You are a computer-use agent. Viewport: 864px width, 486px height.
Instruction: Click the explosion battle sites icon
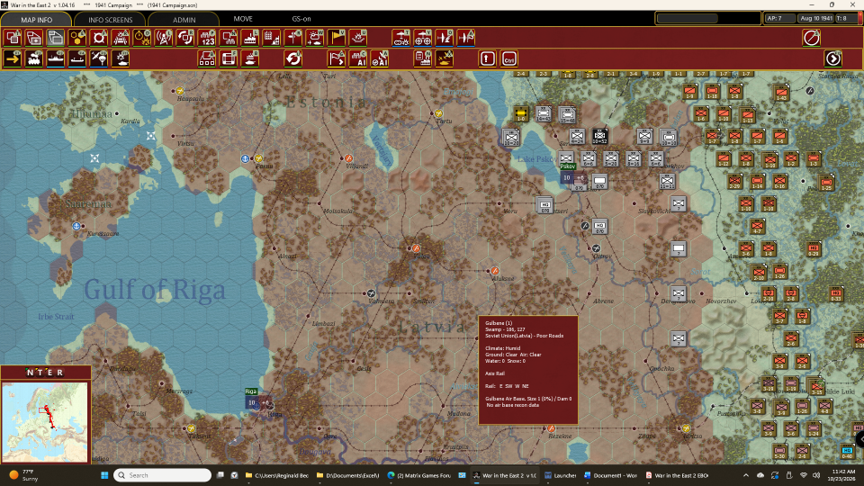pyautogui.click(x=358, y=38)
